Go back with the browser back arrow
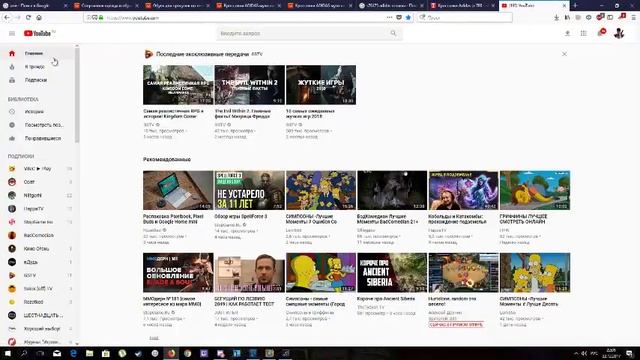Screen dimensions: 640x360 pos(7,18)
